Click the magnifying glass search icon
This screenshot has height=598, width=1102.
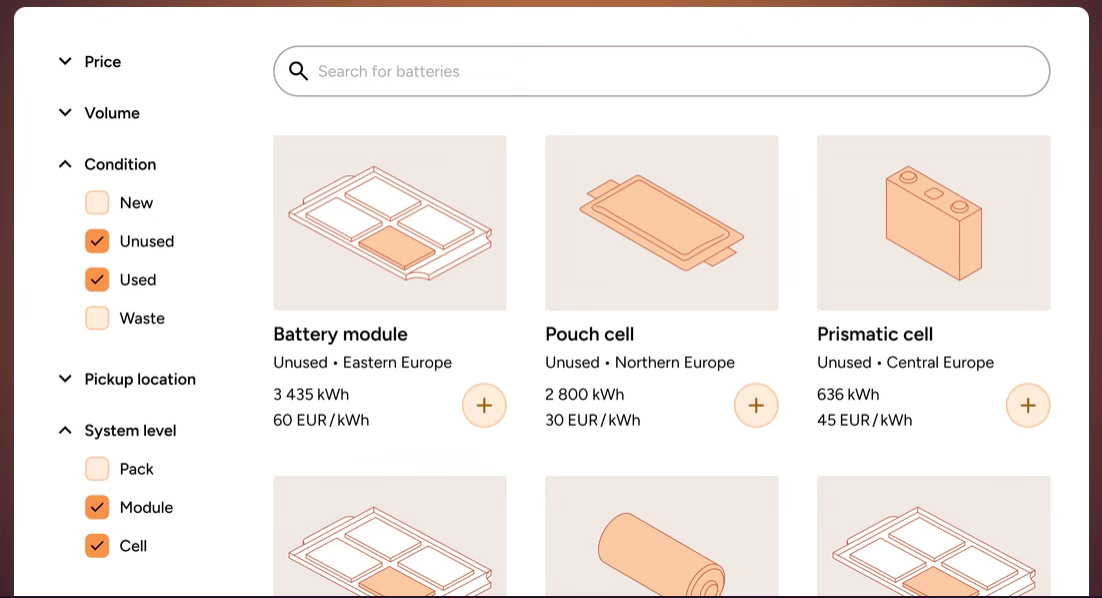coord(299,71)
